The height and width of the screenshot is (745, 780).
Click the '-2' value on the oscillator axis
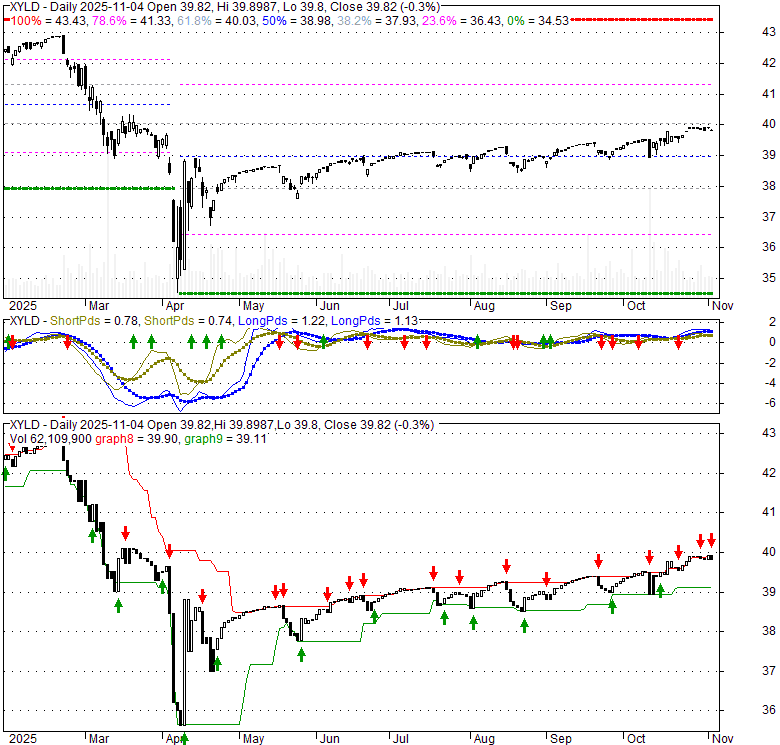[770, 363]
